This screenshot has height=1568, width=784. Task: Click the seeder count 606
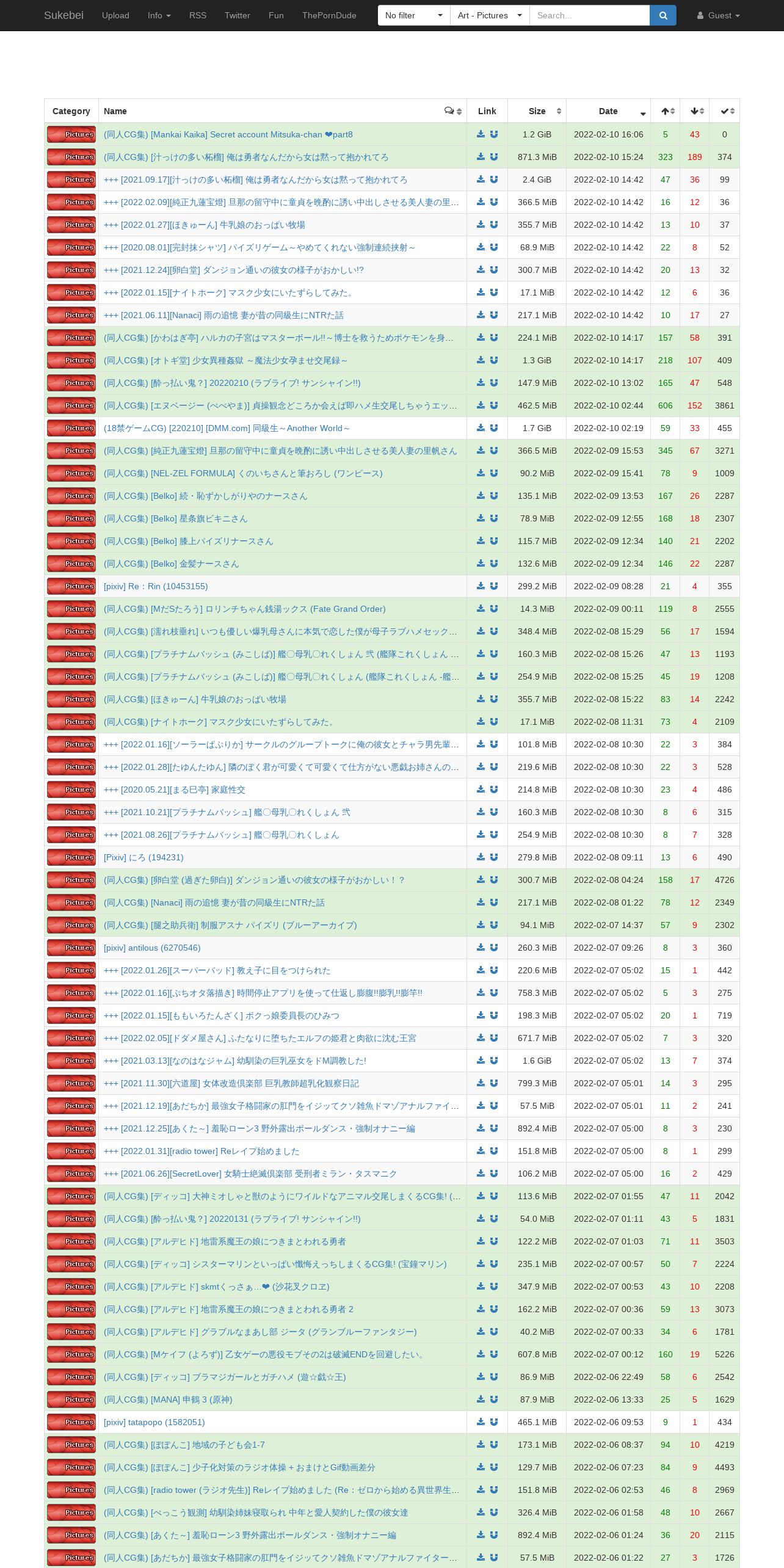(x=666, y=405)
